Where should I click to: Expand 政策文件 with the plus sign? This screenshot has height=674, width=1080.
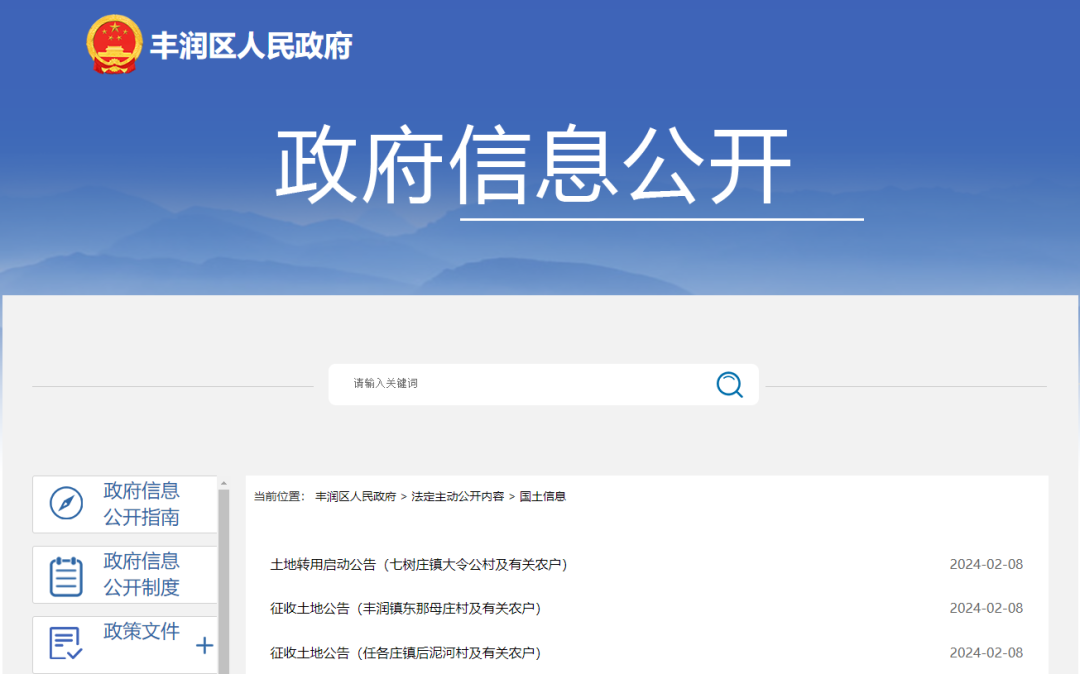tap(205, 645)
